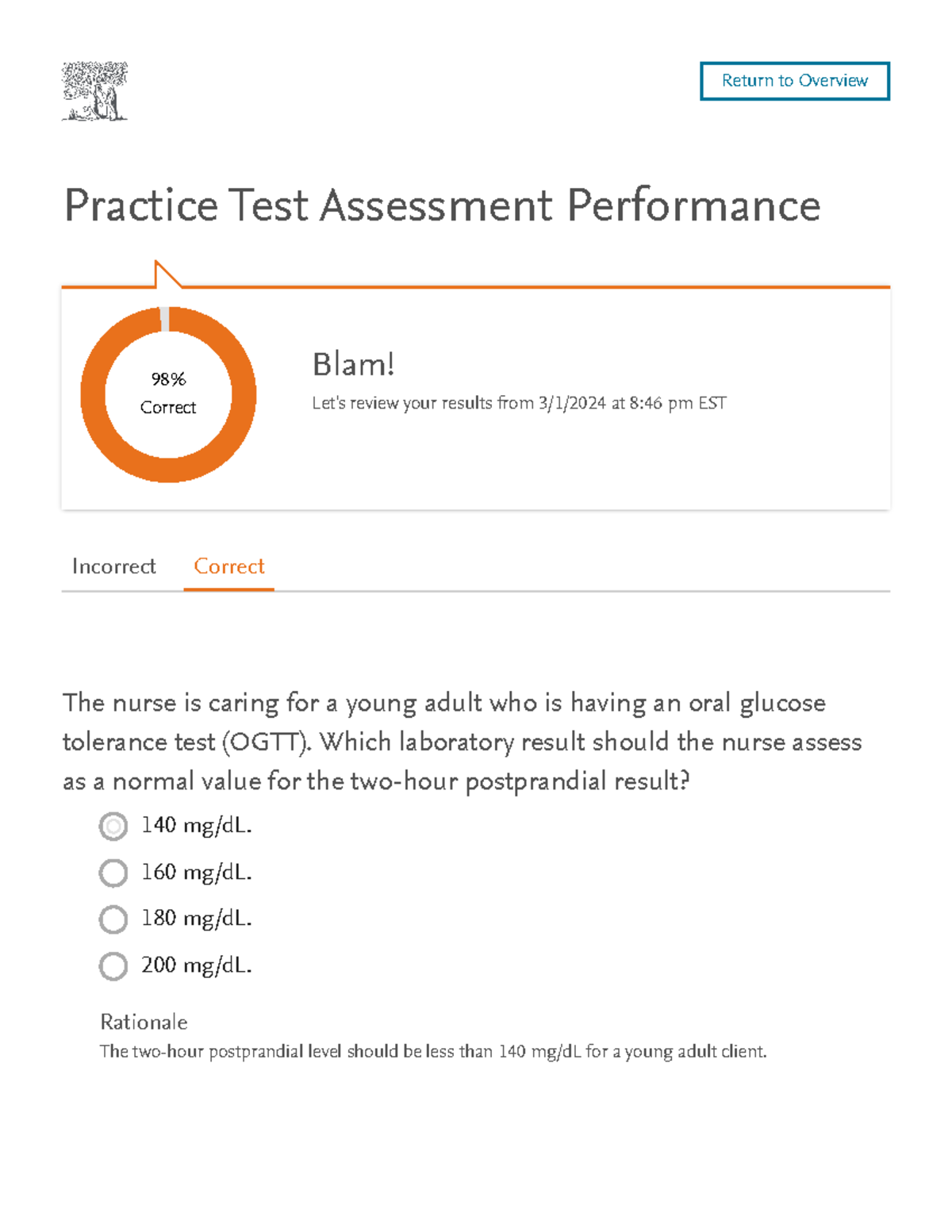Image resolution: width=952 pixels, height=1232 pixels.
Task: Click the Return to Overview button
Action: [x=794, y=81]
